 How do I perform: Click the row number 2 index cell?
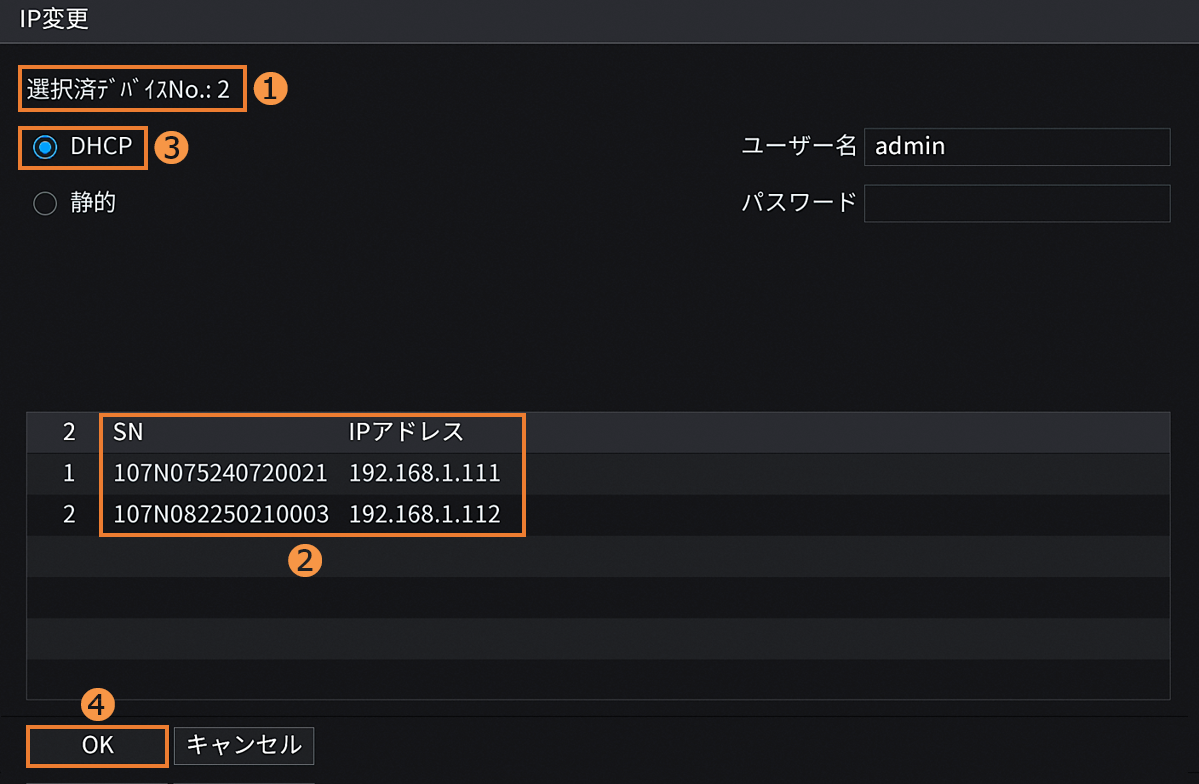pyautogui.click(x=69, y=515)
